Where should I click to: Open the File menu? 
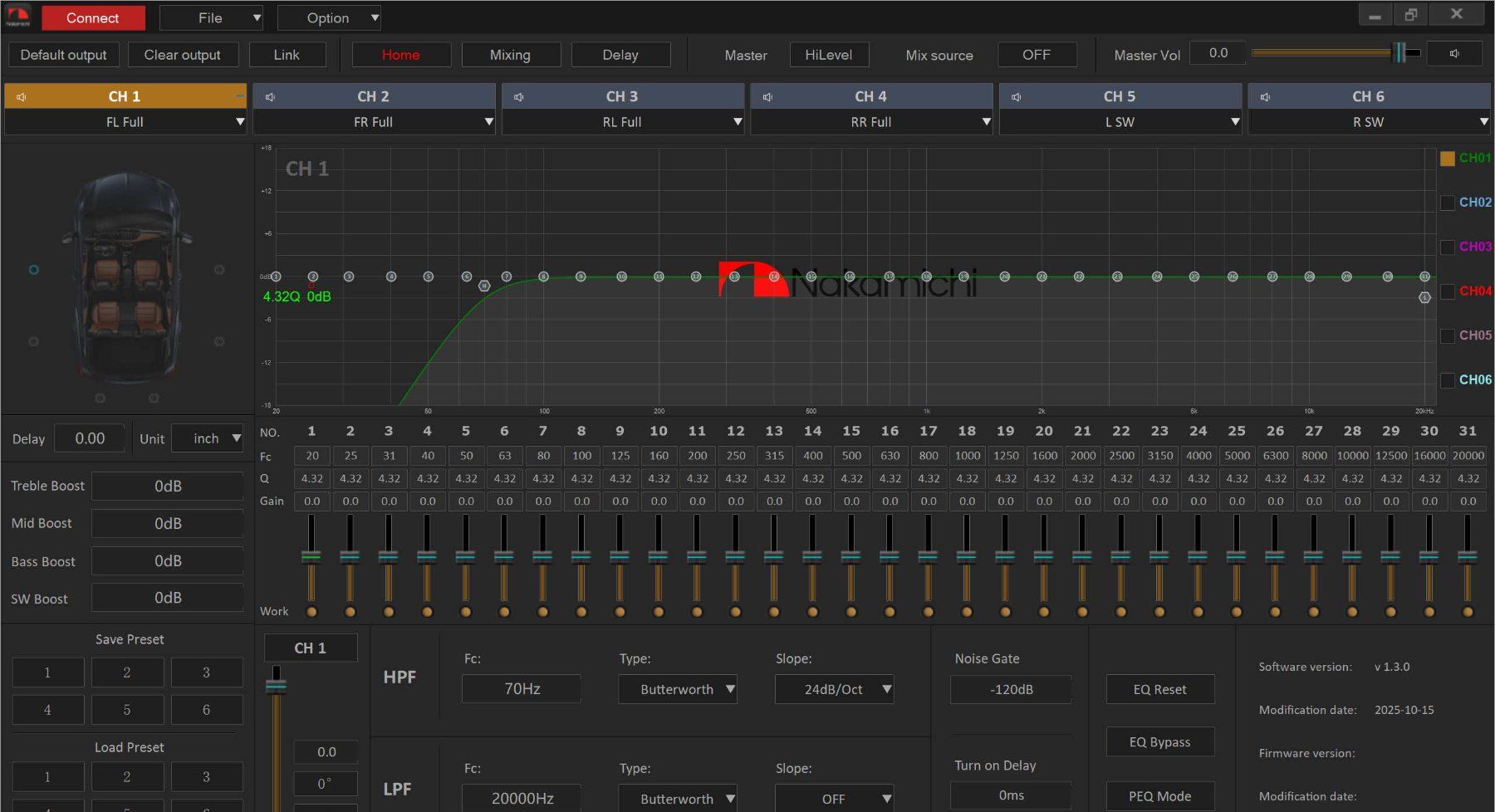pos(211,17)
